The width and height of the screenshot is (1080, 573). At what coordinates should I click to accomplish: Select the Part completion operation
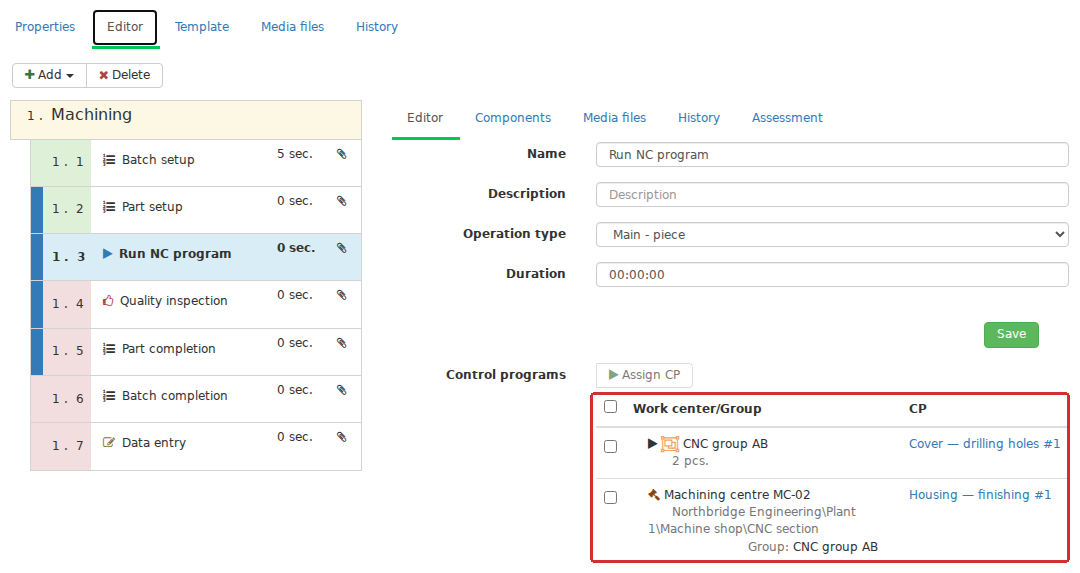pyautogui.click(x=196, y=352)
